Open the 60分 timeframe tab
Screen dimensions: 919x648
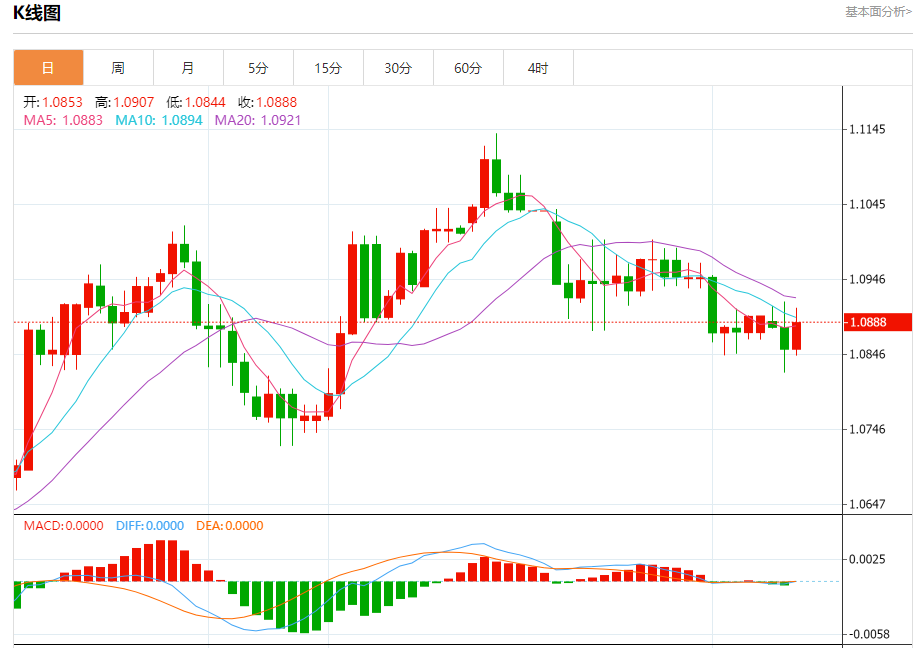[468, 68]
